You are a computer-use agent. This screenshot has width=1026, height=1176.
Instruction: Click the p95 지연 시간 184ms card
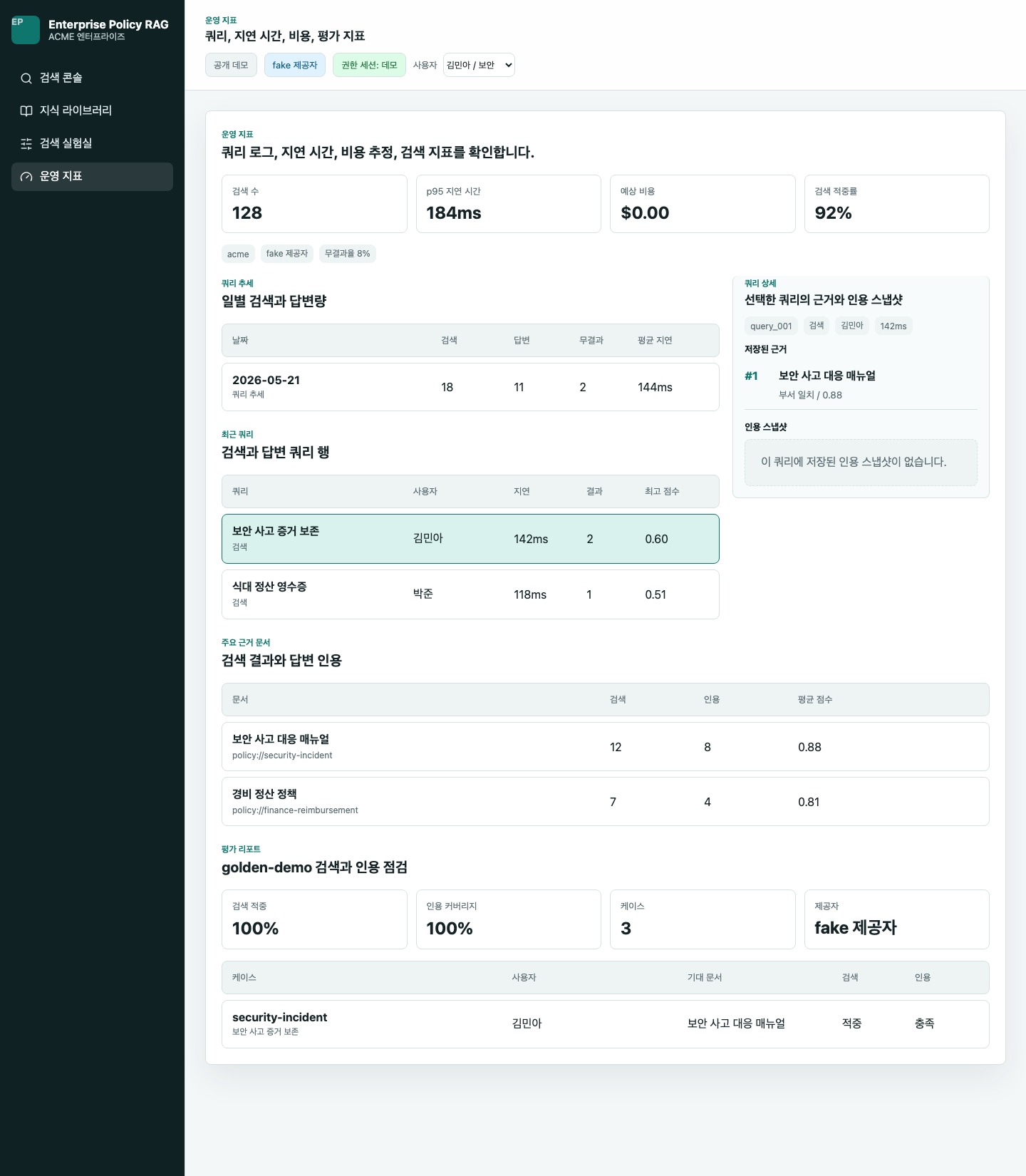point(509,204)
